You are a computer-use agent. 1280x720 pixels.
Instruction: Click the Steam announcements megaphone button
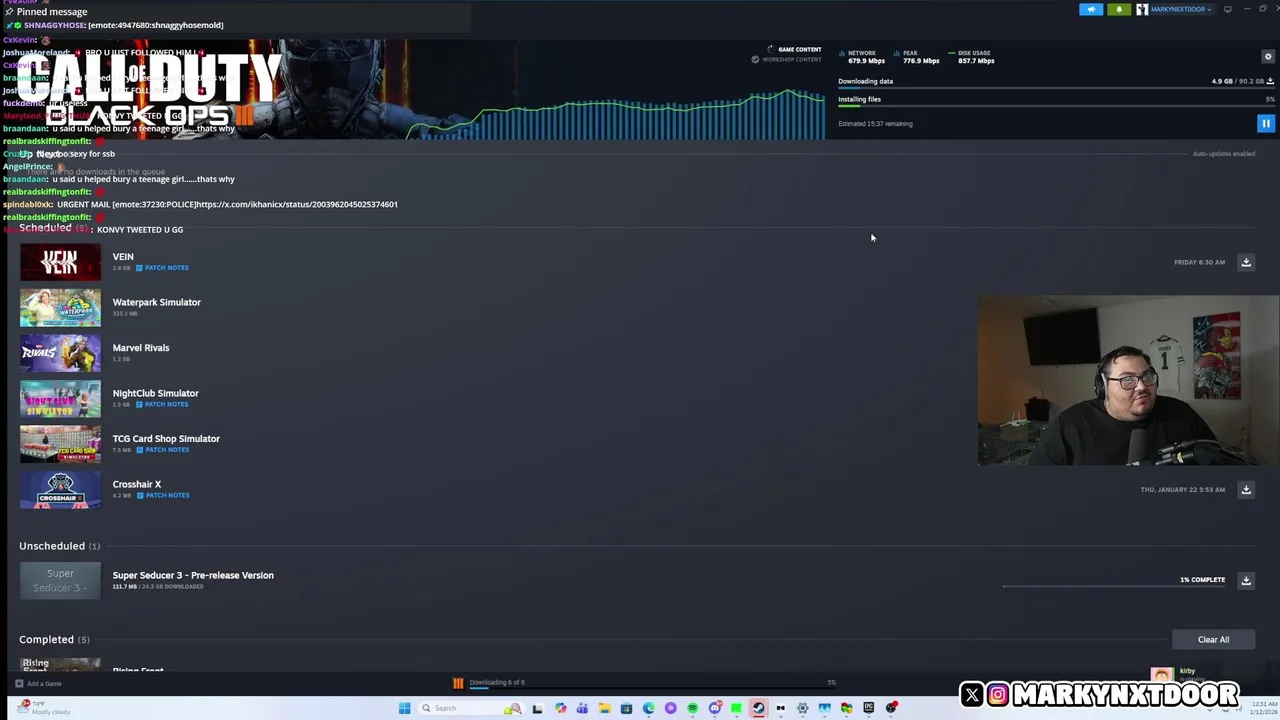click(1091, 9)
